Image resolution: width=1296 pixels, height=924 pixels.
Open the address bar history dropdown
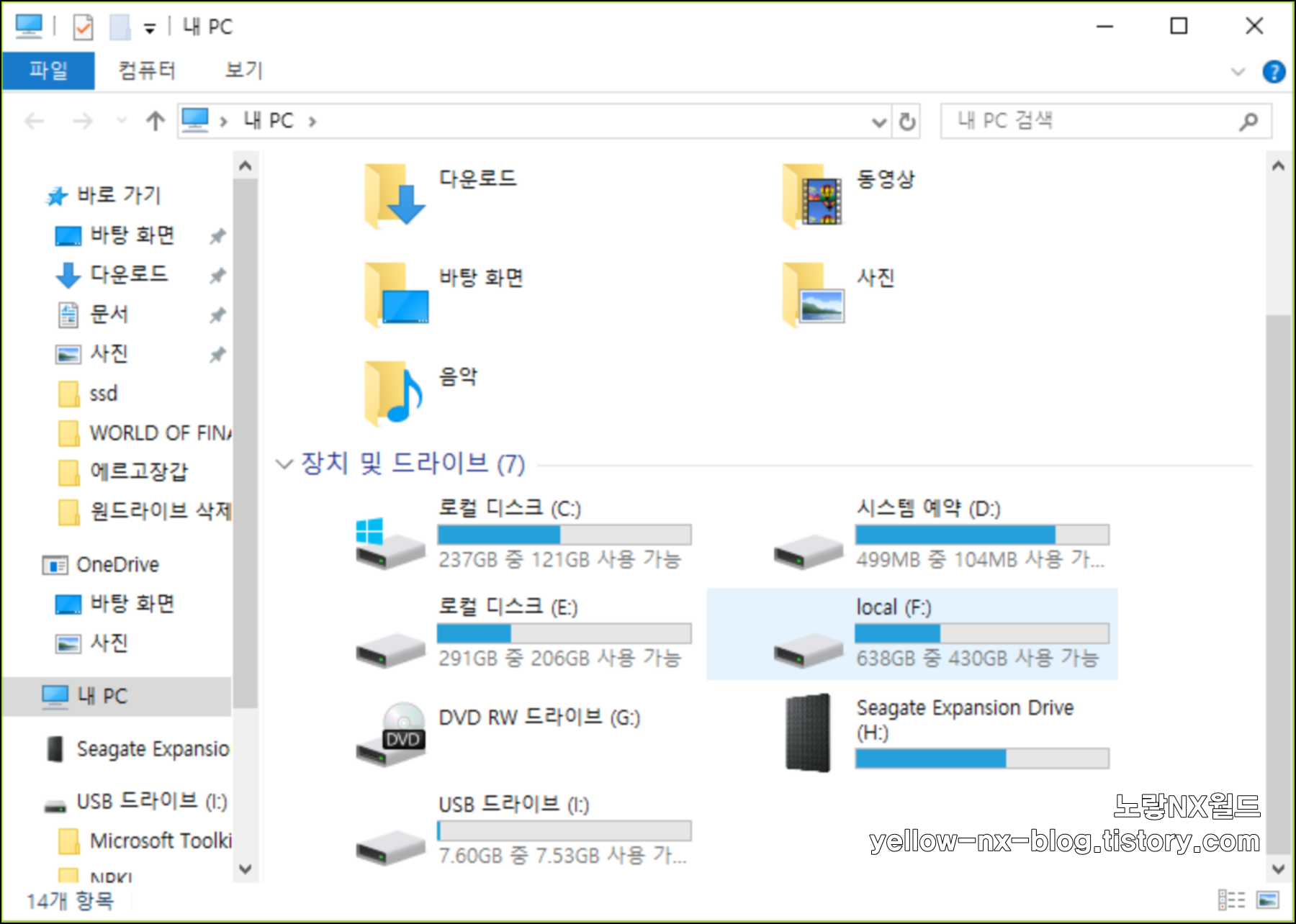[879, 122]
